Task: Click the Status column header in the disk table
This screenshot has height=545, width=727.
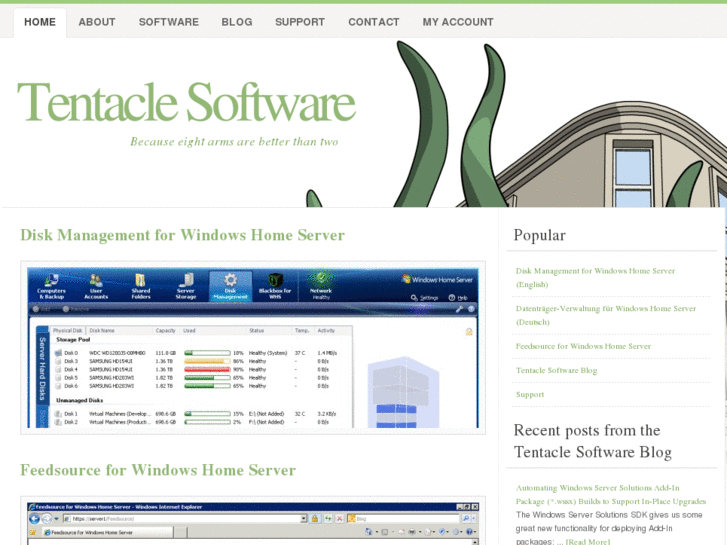Action: coord(256,331)
